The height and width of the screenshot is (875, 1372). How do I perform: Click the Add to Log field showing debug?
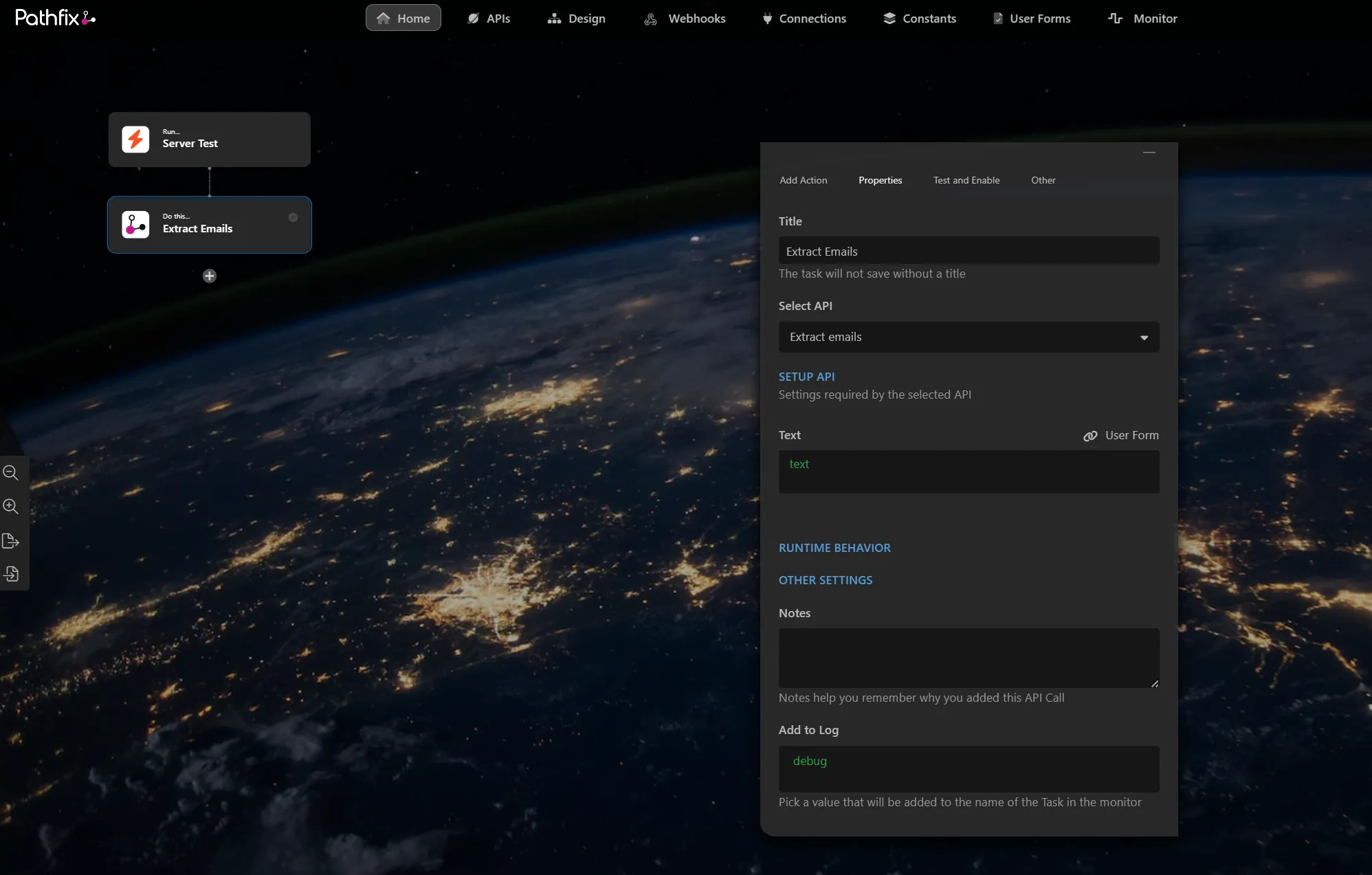[x=969, y=769]
